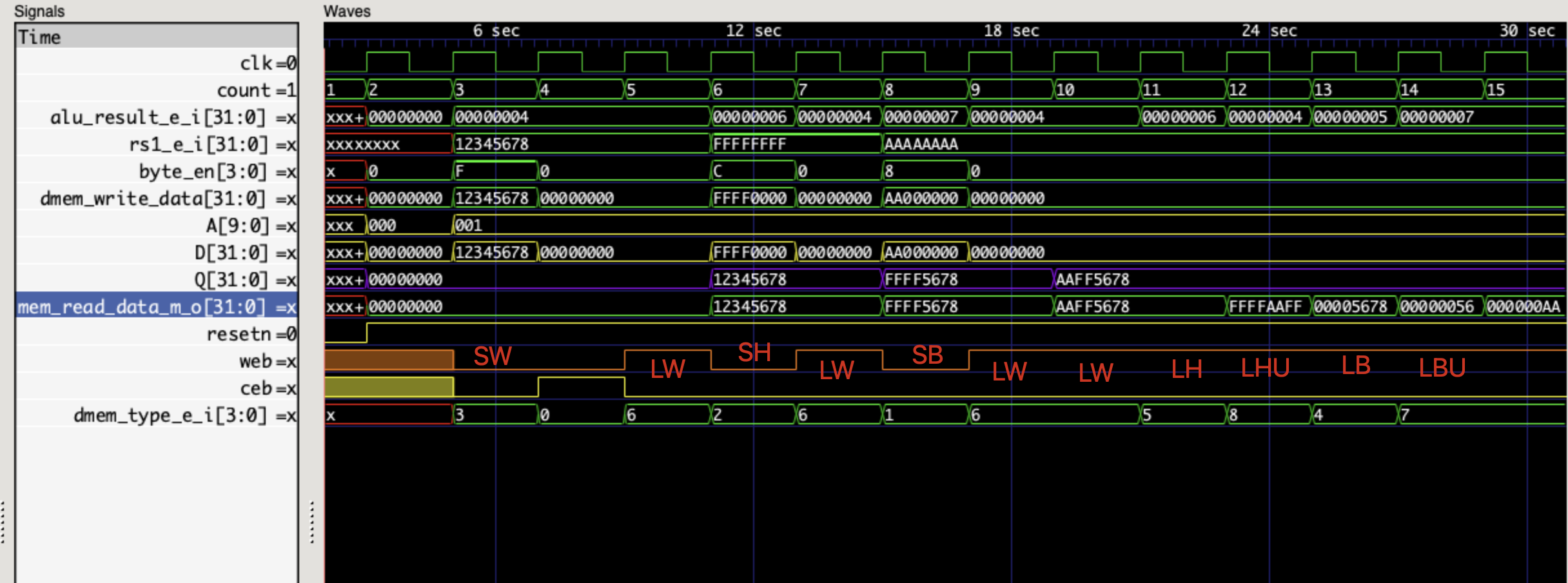Viewport: 1568px width, 583px height.
Task: Click the Time header in Signals panel
Action: [x=157, y=37]
